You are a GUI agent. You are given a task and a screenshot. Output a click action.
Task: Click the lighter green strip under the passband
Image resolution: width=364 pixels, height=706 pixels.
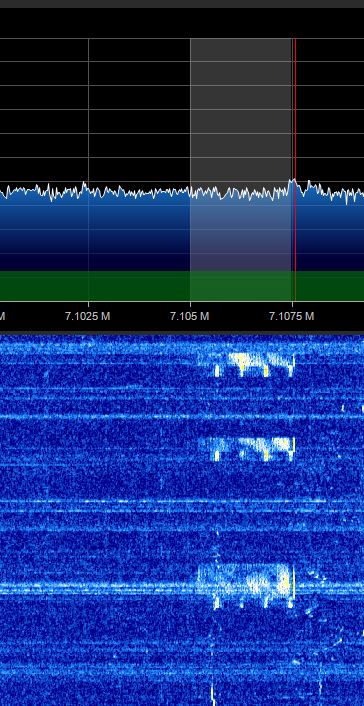click(241, 285)
